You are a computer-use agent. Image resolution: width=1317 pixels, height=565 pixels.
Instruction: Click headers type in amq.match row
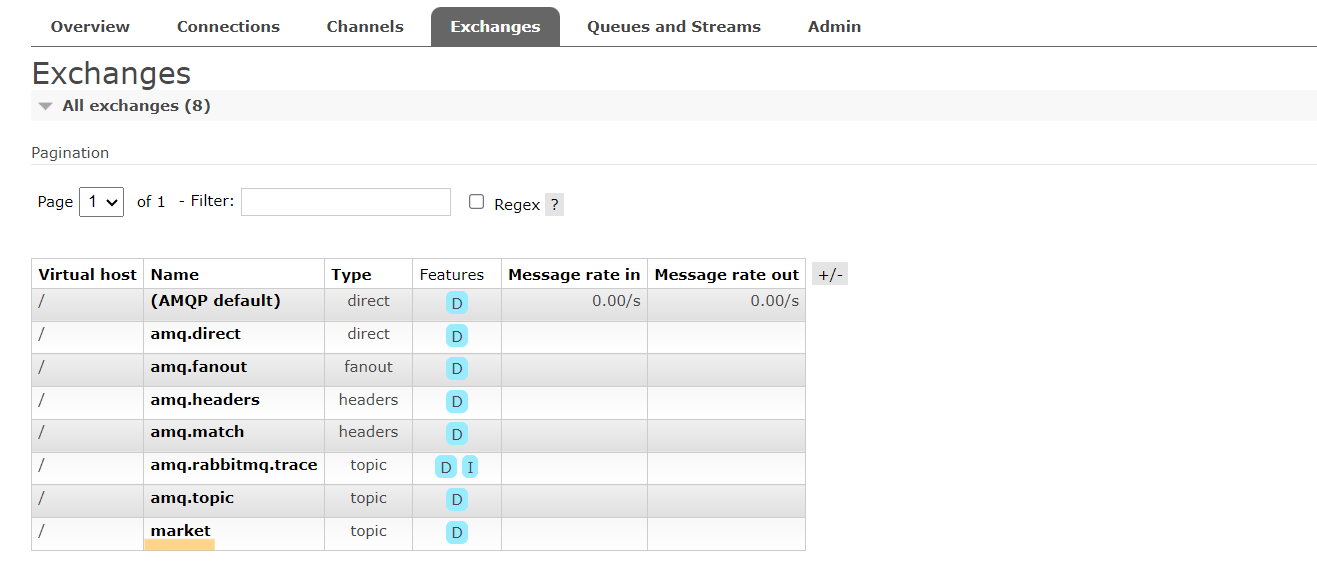368,432
